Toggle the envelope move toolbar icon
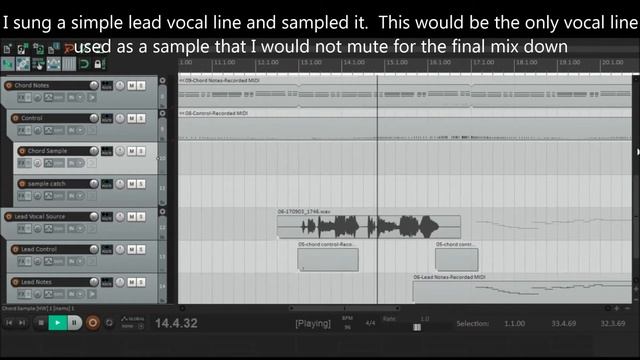The width and height of the screenshot is (640, 360). [53, 64]
